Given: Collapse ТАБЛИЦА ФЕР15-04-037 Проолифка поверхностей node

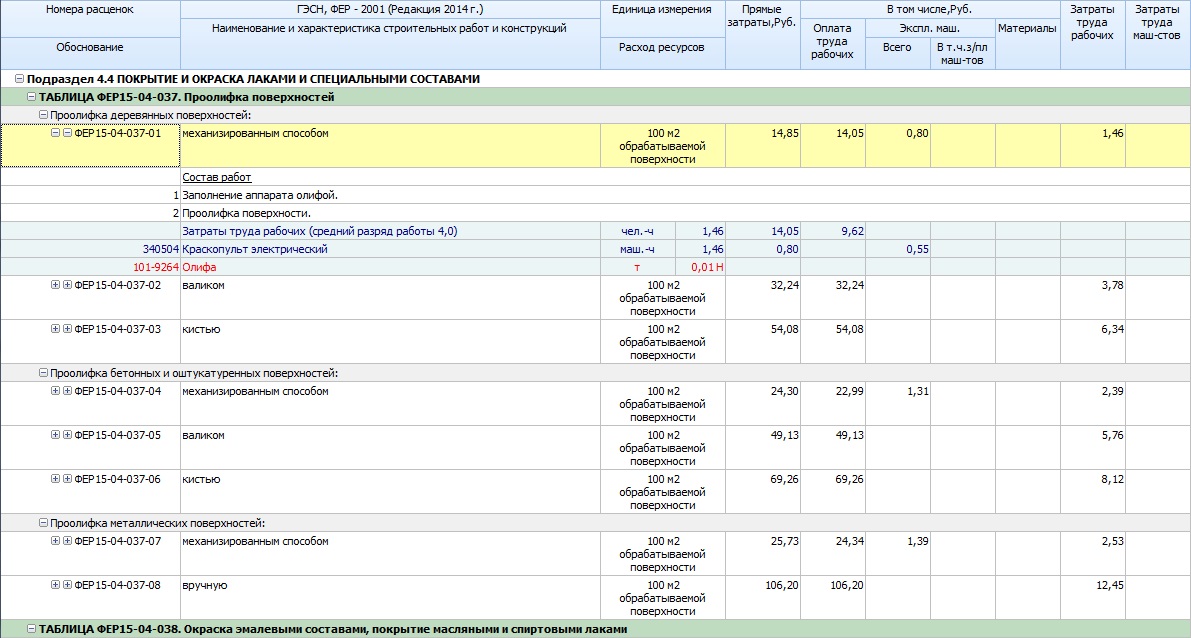Looking at the screenshot, I should 32,97.
